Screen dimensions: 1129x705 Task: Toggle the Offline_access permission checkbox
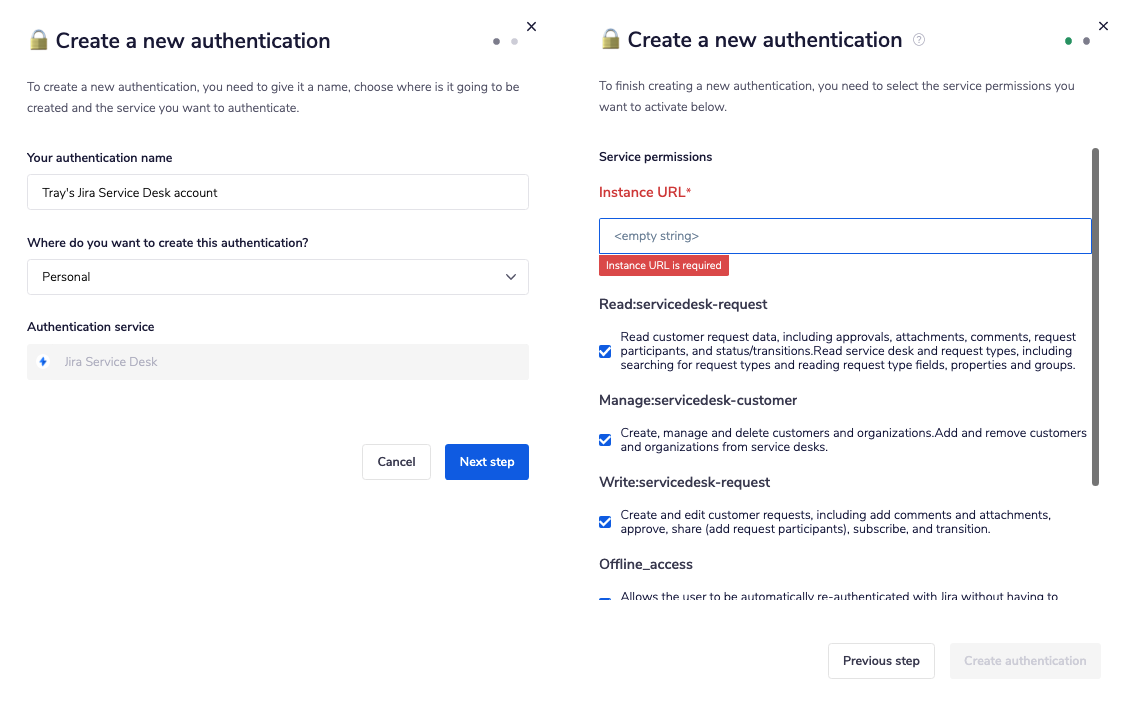tap(604, 599)
